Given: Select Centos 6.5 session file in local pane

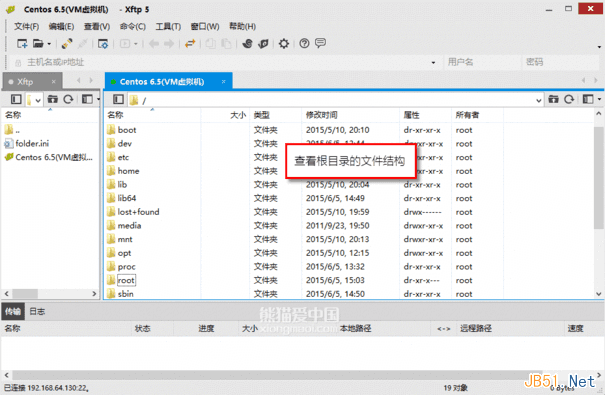Looking at the screenshot, I should [x=54, y=157].
